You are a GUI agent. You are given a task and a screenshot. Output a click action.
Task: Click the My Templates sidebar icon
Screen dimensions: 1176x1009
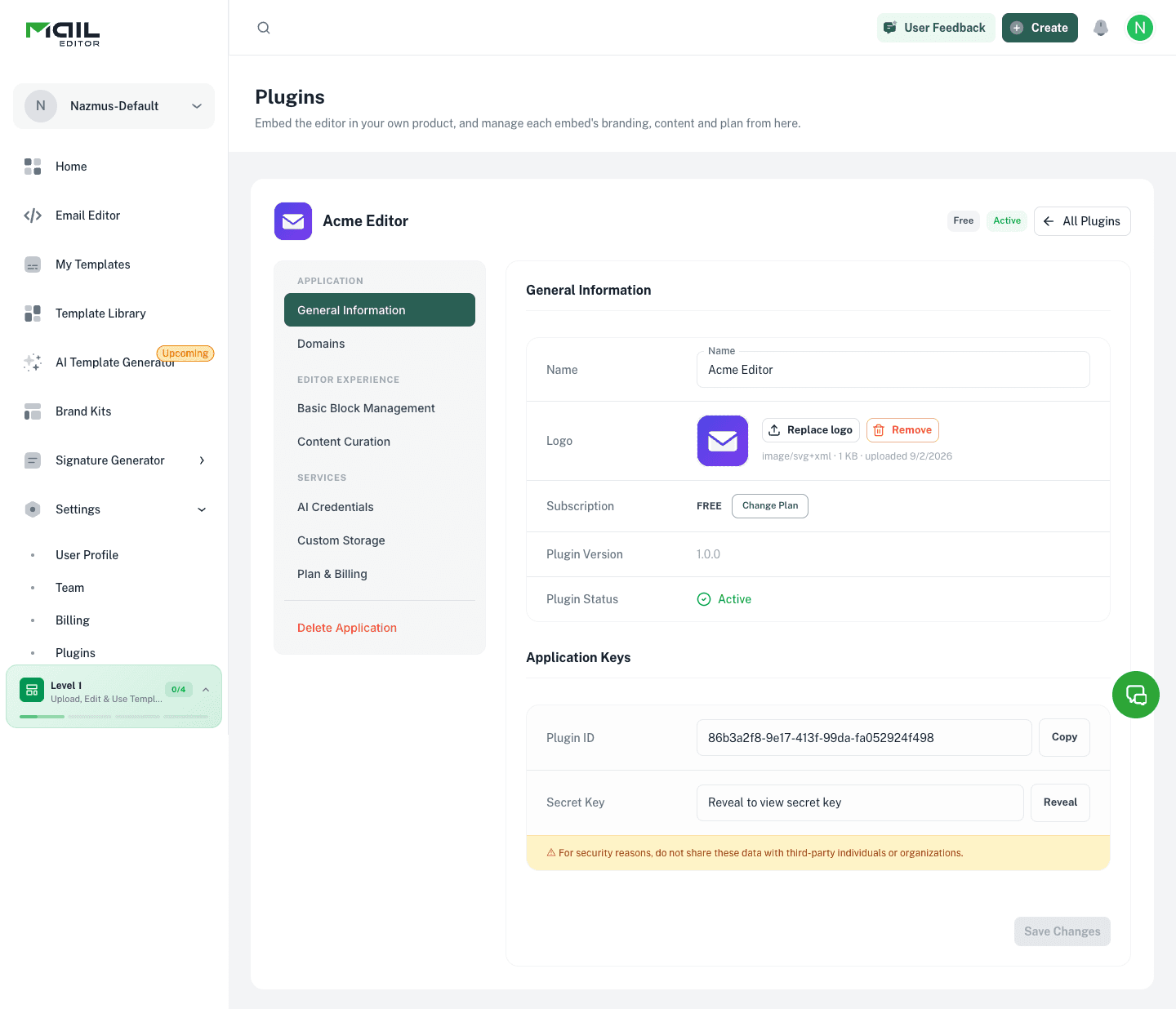tap(33, 264)
